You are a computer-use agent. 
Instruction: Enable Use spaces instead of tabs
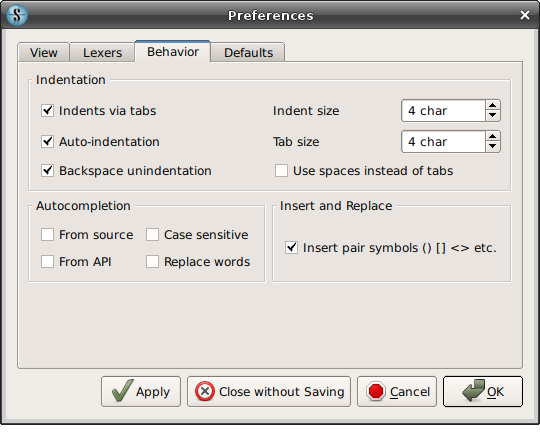point(281,171)
